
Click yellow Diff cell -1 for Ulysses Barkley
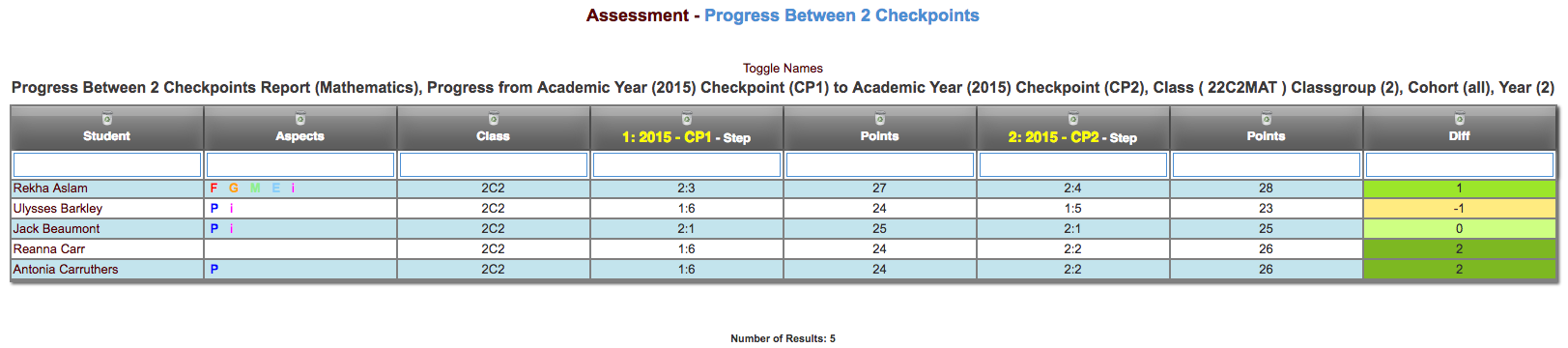click(x=1460, y=209)
